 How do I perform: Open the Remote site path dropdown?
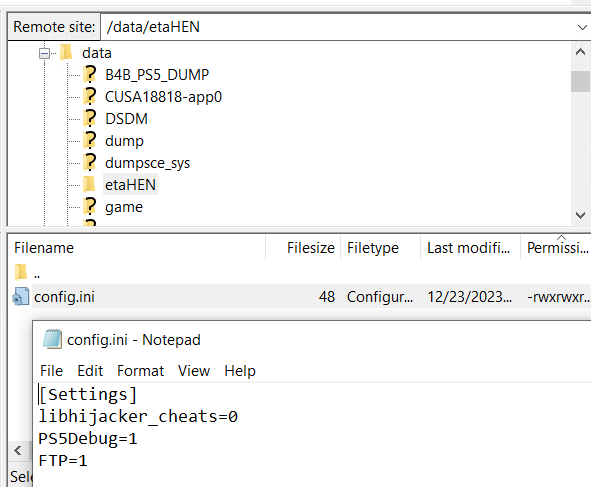click(x=582, y=27)
